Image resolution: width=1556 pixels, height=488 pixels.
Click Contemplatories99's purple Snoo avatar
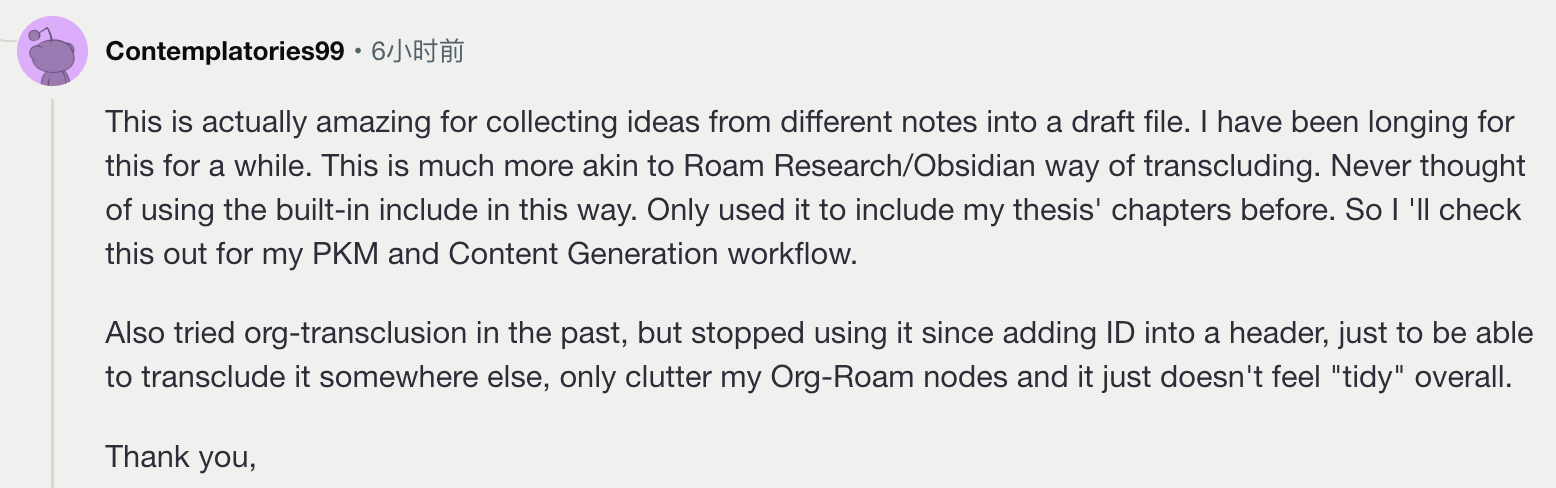(x=53, y=51)
